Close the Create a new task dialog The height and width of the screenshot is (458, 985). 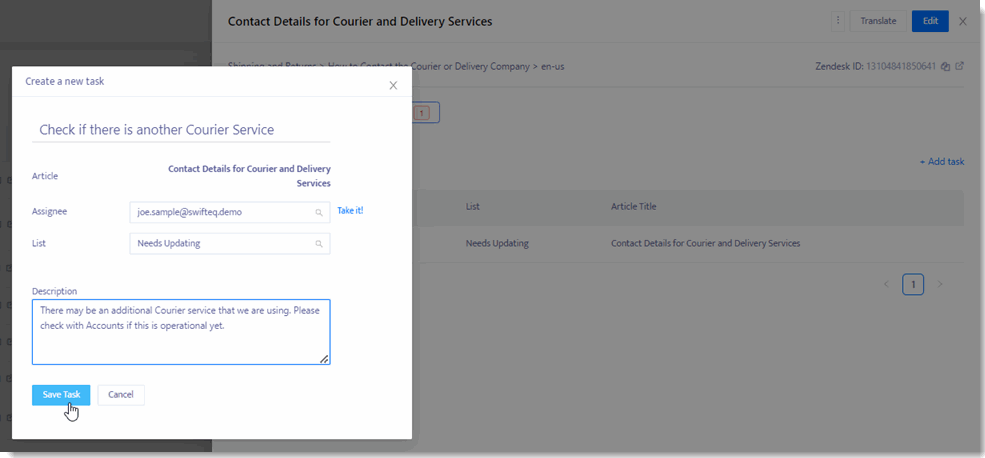coord(393,85)
